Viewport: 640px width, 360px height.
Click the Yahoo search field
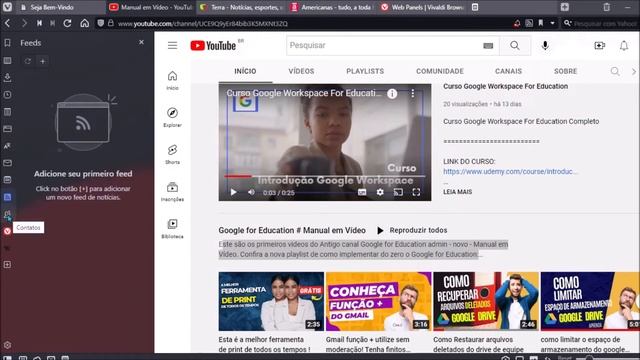pyautogui.click(x=605, y=24)
